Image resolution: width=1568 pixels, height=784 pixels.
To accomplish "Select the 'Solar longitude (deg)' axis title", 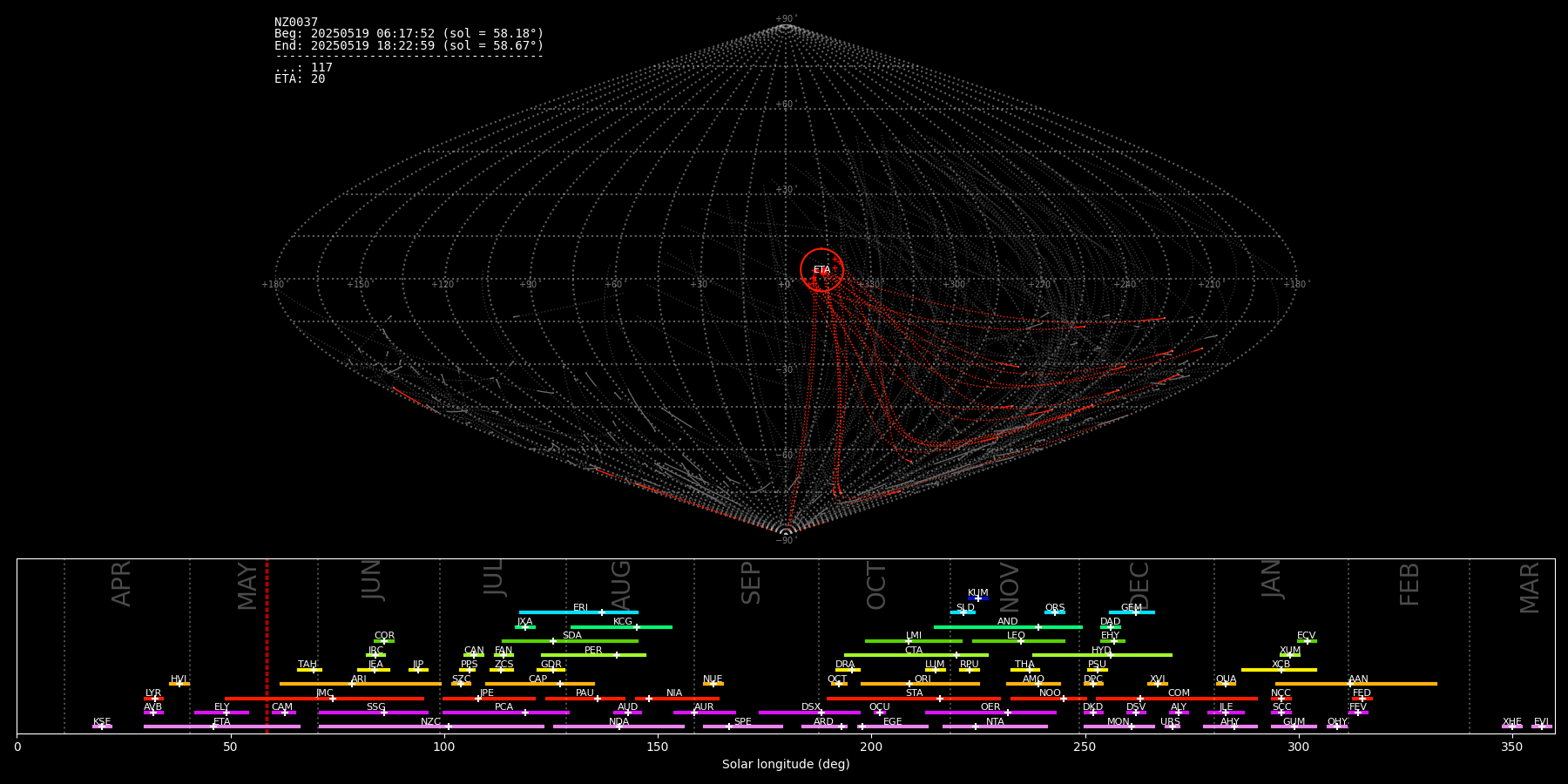I will 786,764.
